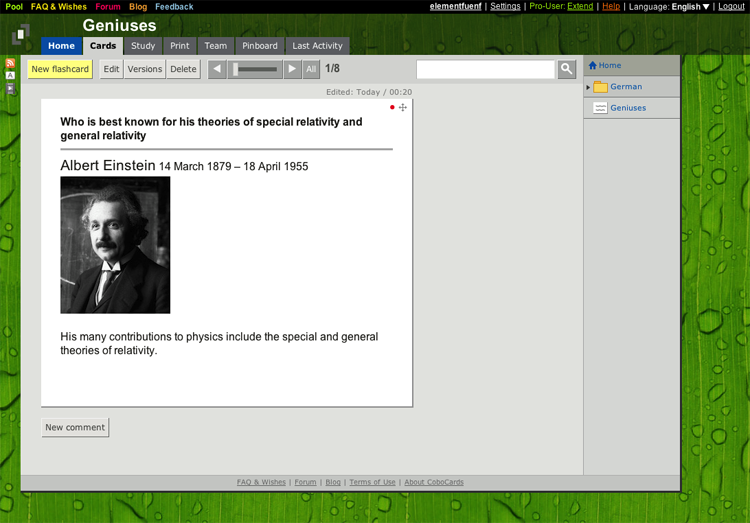Click into the search input field
Screen dimensions: 750x523
click(x=485, y=69)
